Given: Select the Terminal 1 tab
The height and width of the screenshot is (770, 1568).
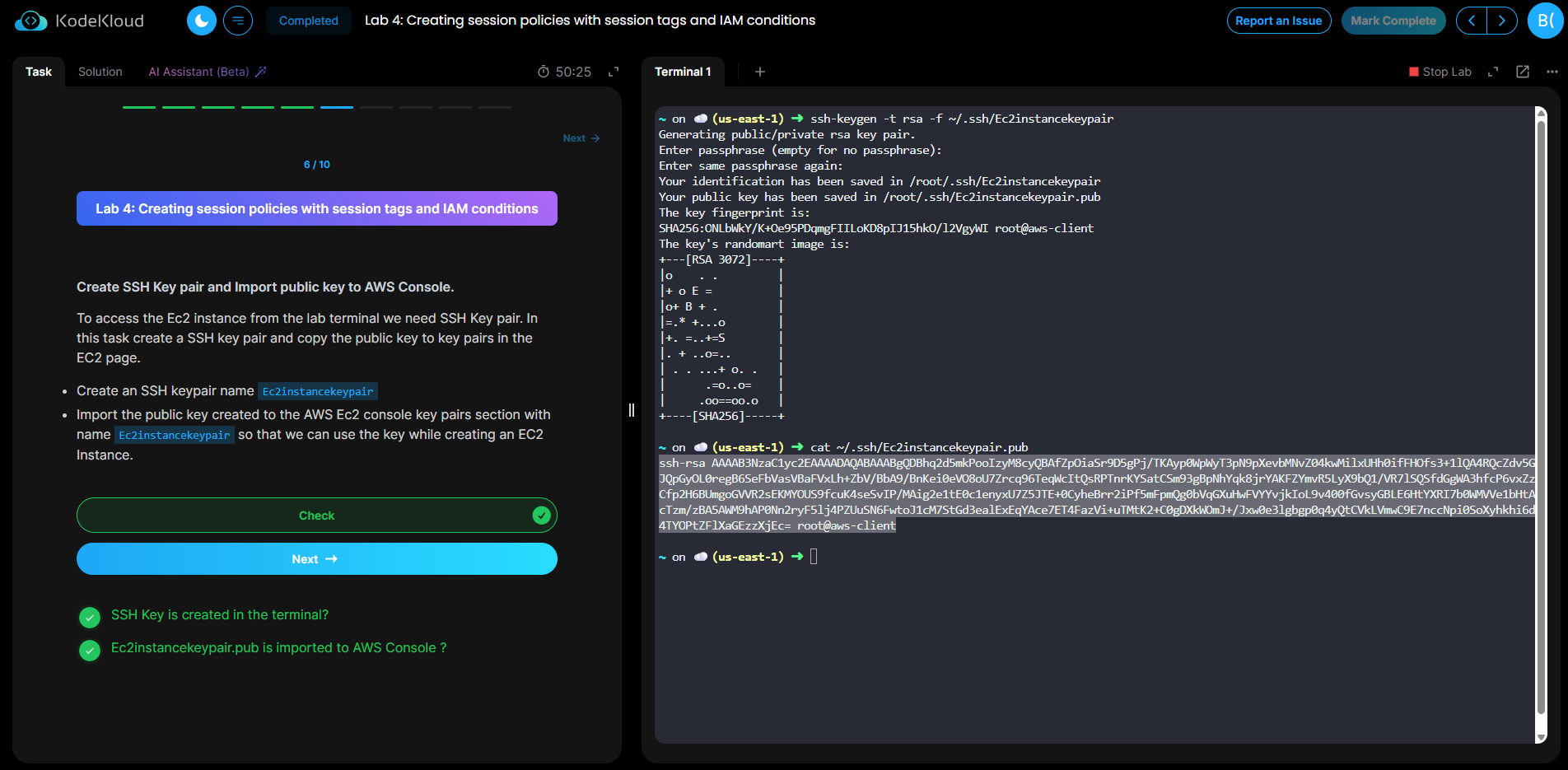Looking at the screenshot, I should tap(683, 72).
